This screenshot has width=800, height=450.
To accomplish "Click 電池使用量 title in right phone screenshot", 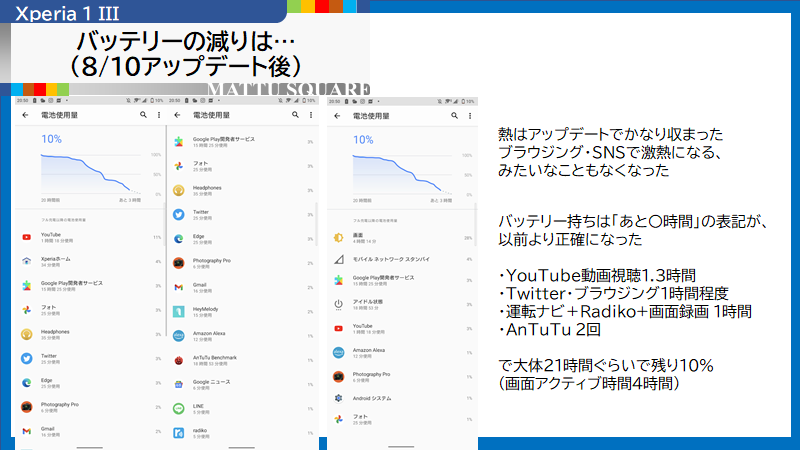I will (371, 116).
